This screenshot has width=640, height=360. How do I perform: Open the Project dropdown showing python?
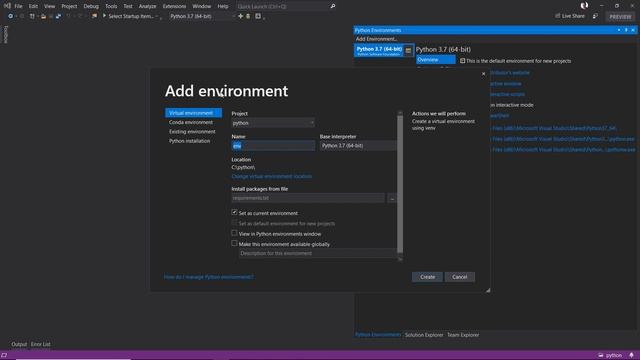[x=273, y=123]
